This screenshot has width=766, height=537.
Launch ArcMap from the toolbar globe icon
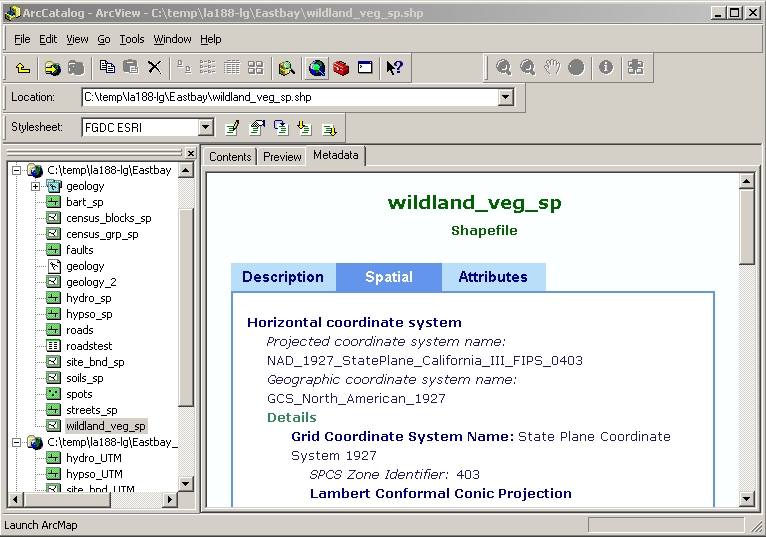317,68
